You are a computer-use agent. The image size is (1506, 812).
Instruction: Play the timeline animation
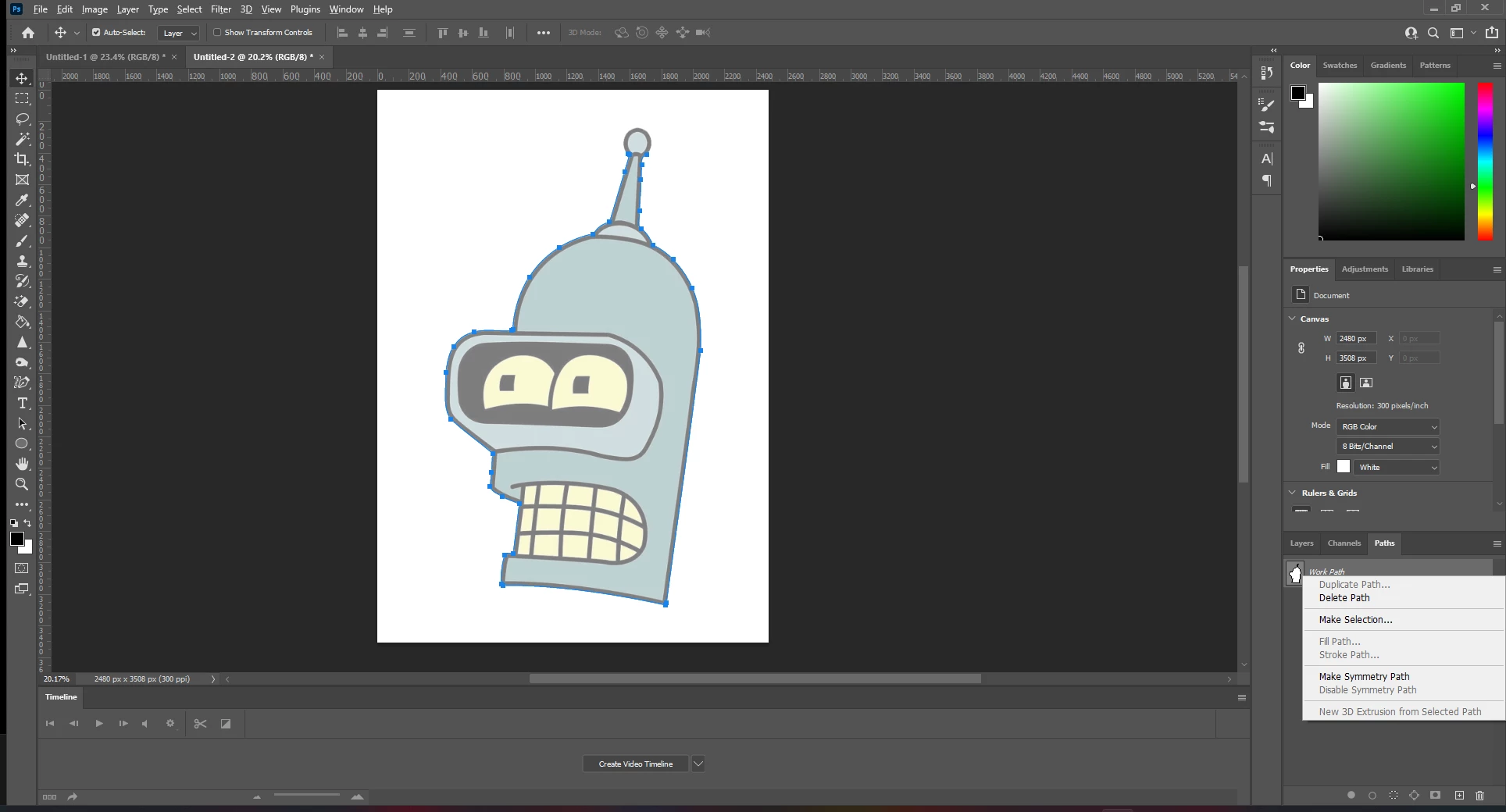[99, 724]
